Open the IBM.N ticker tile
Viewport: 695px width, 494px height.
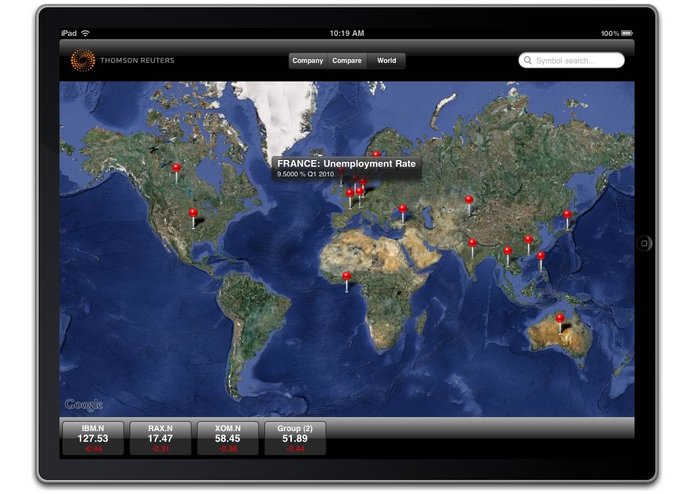tap(93, 438)
